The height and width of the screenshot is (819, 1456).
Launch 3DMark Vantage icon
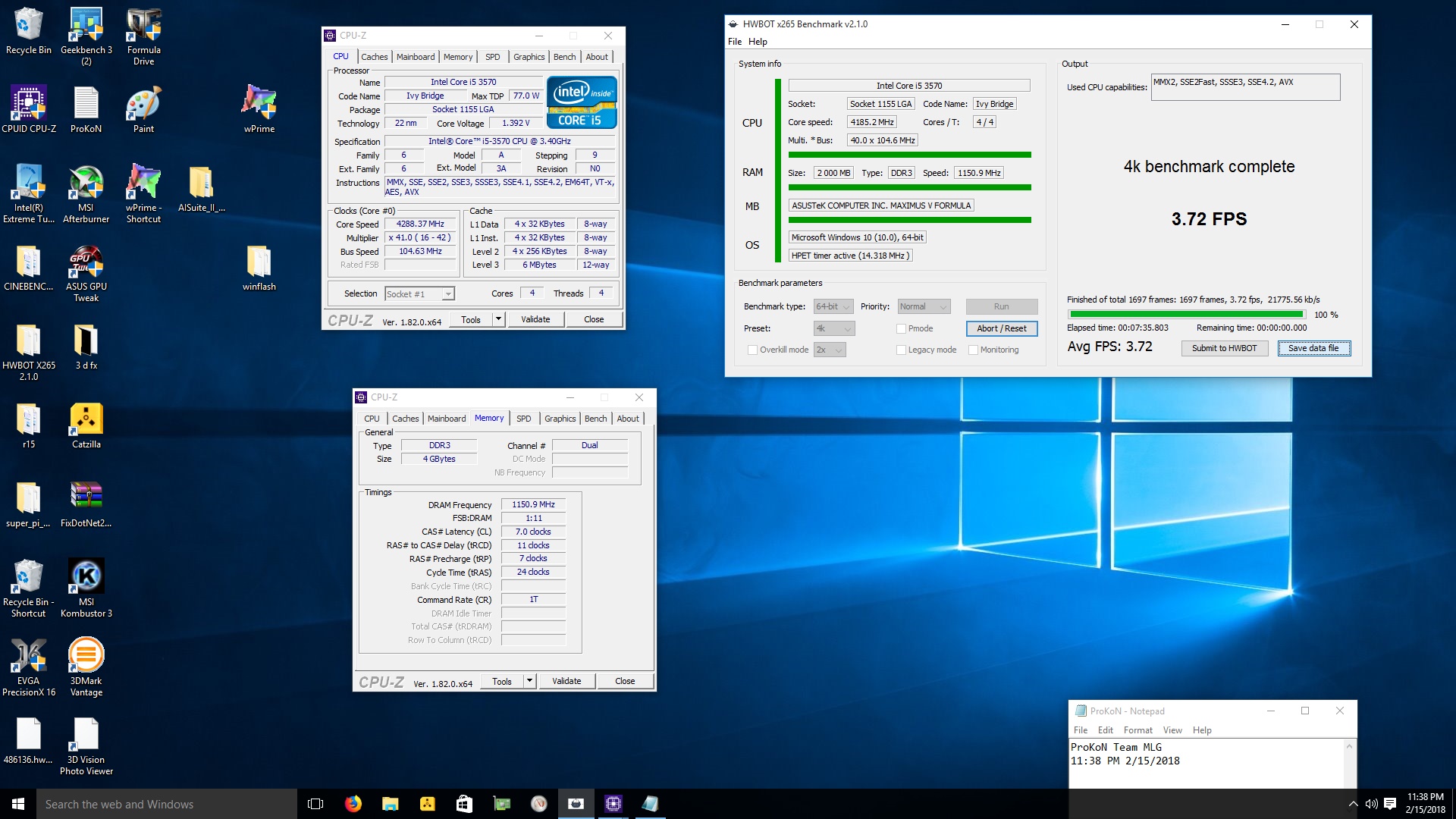86,667
